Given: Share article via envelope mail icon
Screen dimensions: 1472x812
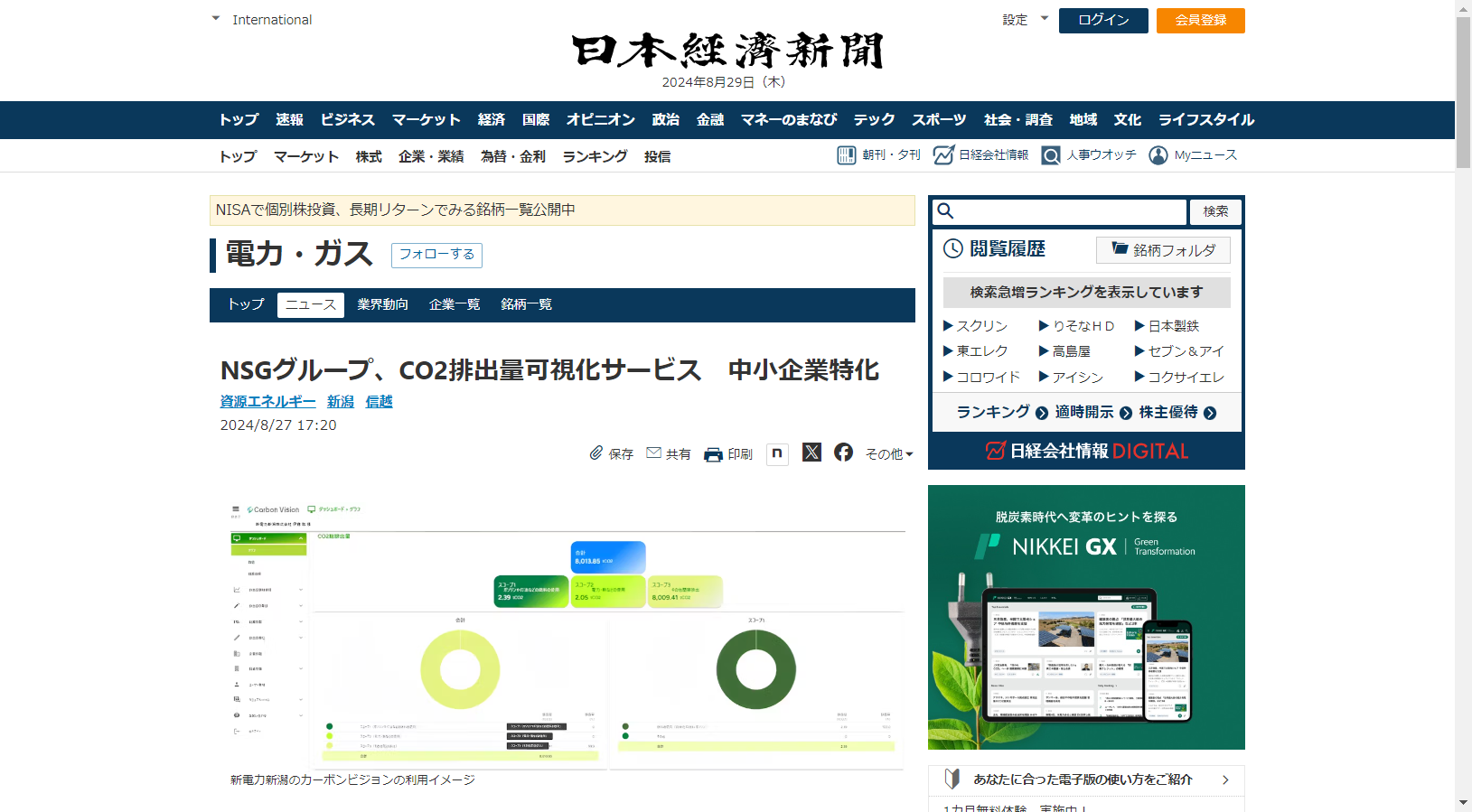Looking at the screenshot, I should [654, 453].
